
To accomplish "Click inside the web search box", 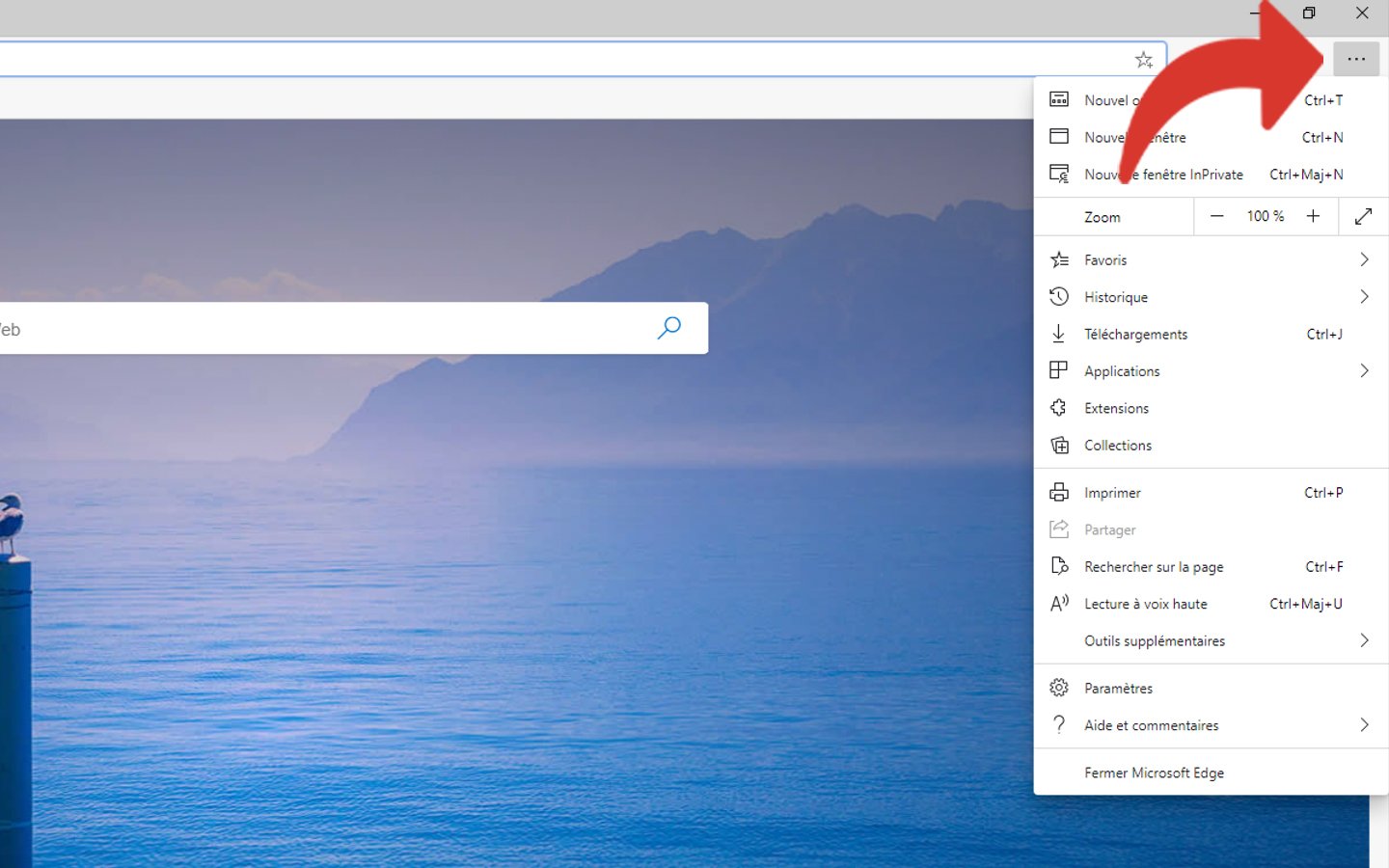I will (318, 329).
